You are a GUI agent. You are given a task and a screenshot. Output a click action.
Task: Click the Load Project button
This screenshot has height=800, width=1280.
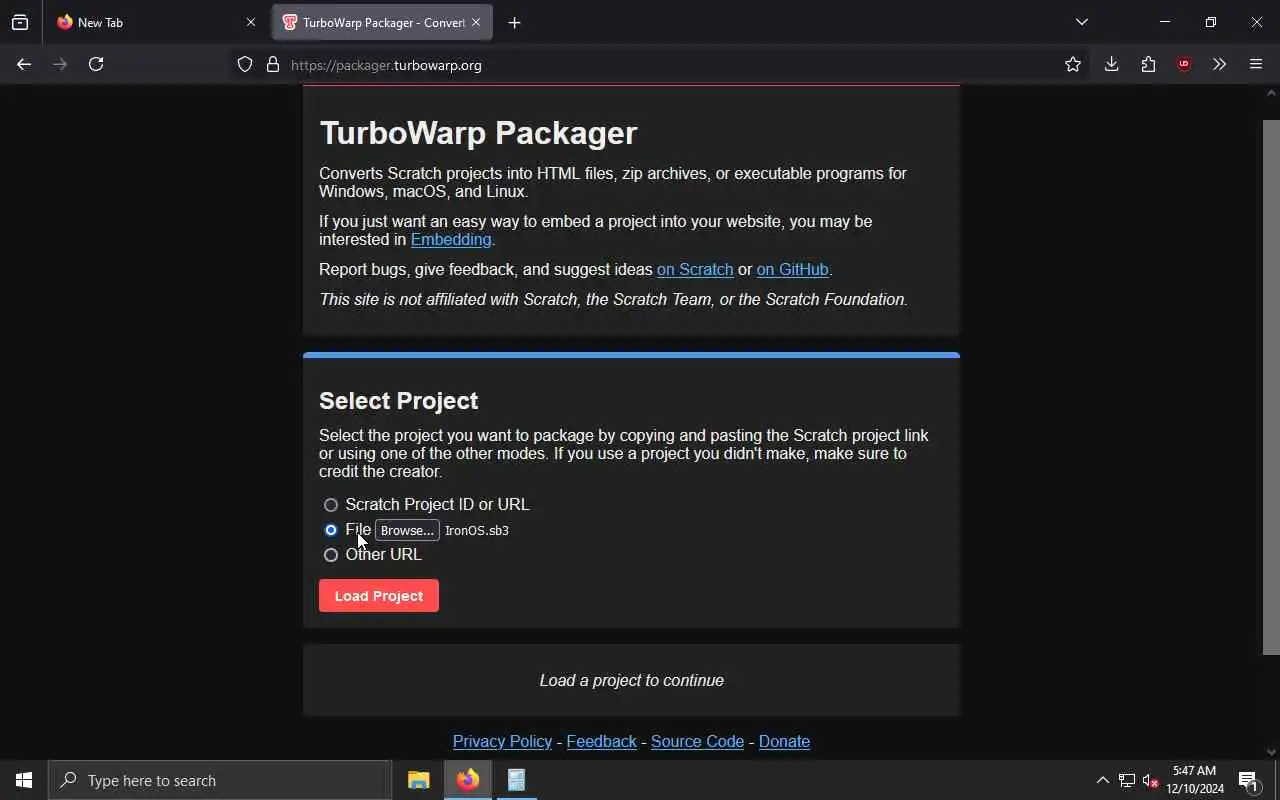[x=379, y=596]
